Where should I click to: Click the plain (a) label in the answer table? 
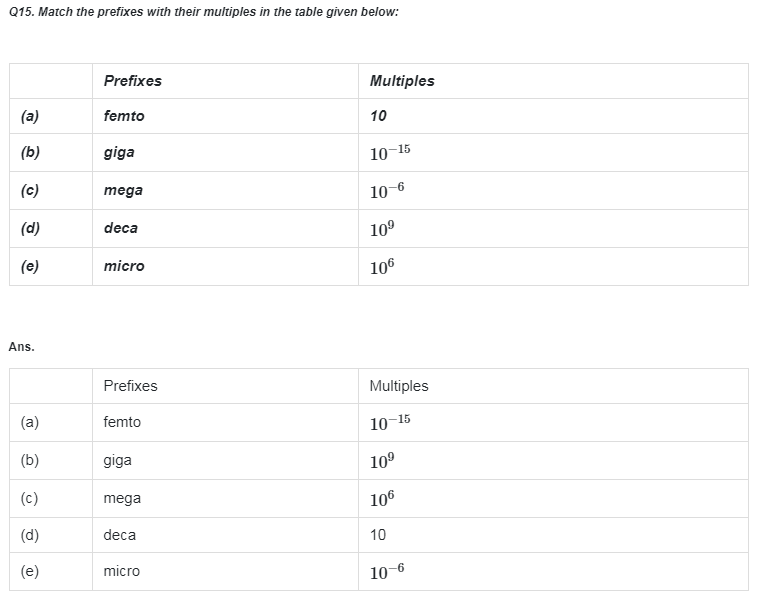click(30, 422)
